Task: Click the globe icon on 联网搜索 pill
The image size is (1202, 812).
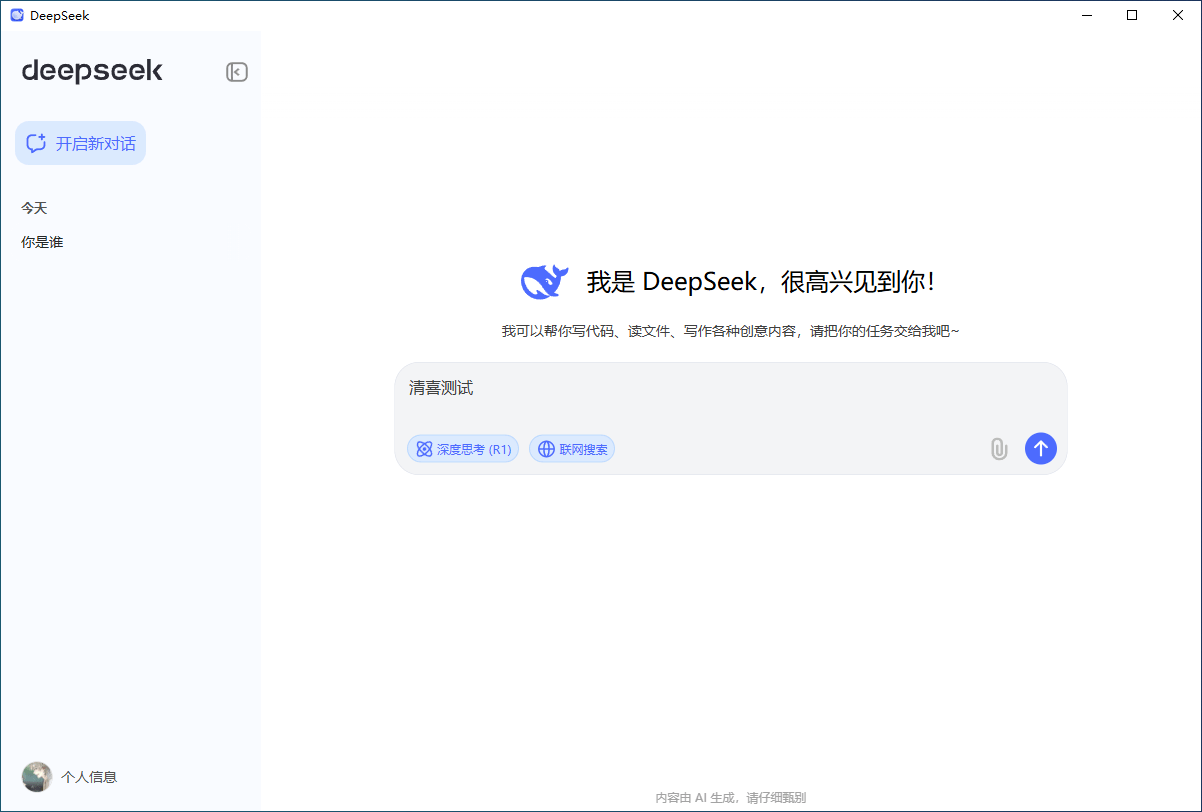Action: 545,449
